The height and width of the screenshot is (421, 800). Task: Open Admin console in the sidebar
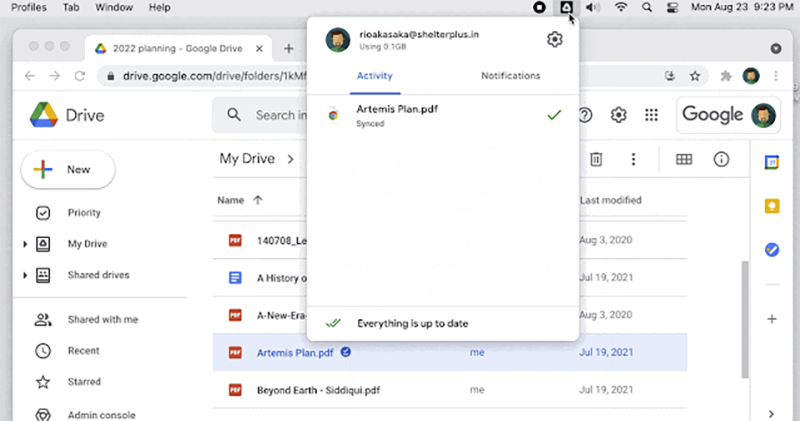click(x=102, y=415)
